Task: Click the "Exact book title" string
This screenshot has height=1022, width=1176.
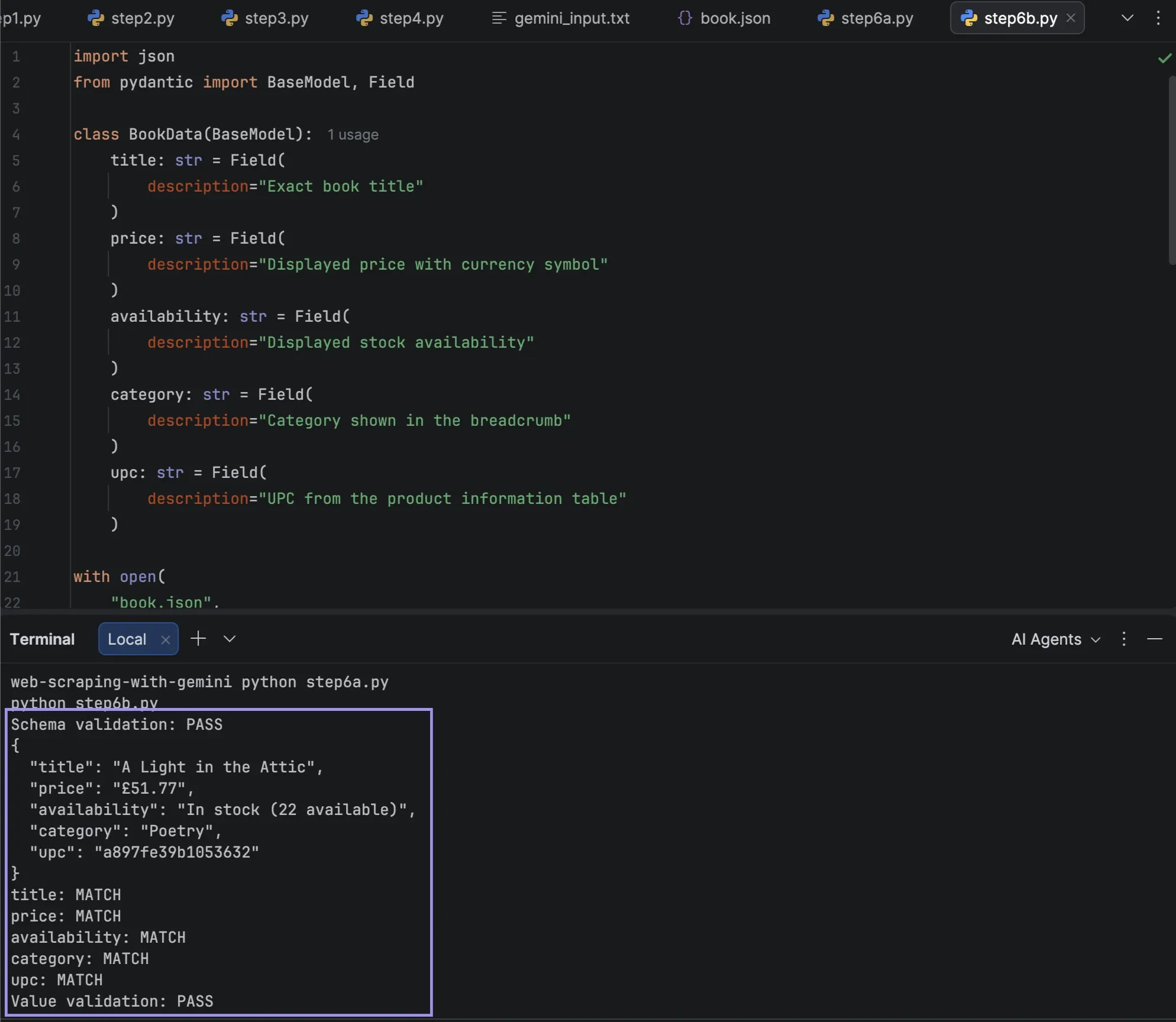Action: coord(341,186)
